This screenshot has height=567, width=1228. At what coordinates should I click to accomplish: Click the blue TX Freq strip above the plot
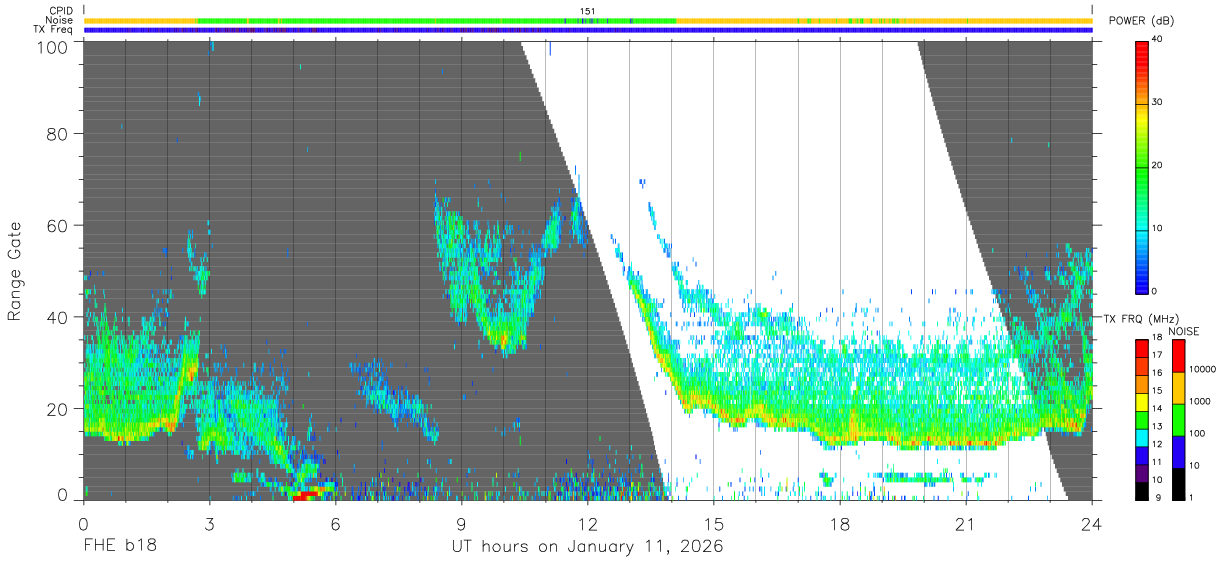(588, 30)
